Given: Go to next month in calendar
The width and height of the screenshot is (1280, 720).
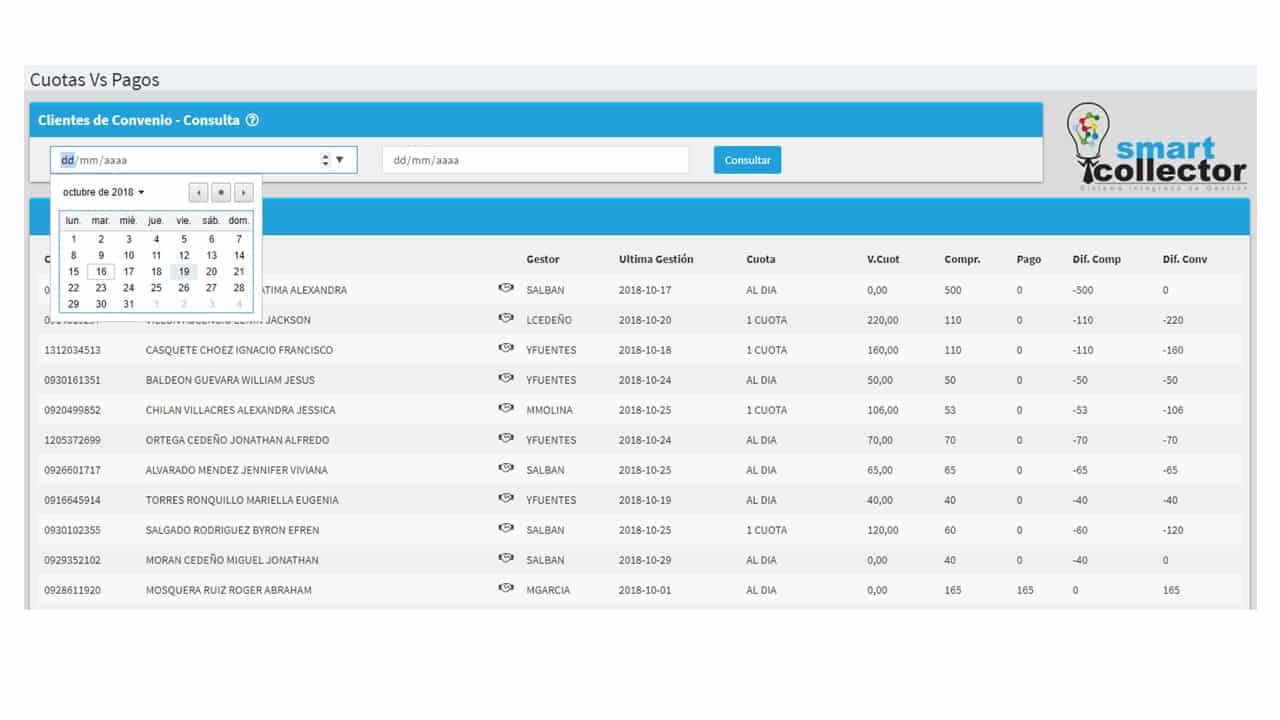Looking at the screenshot, I should (243, 192).
